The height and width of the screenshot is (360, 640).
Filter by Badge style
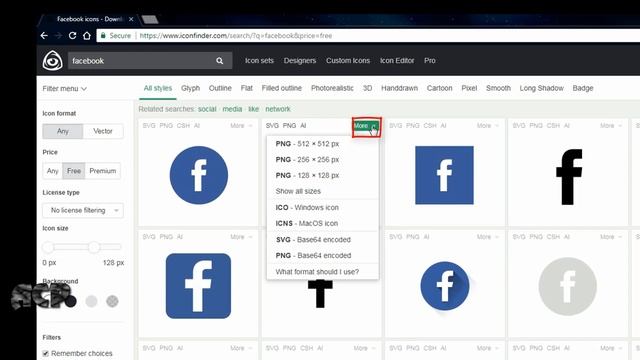click(x=582, y=88)
